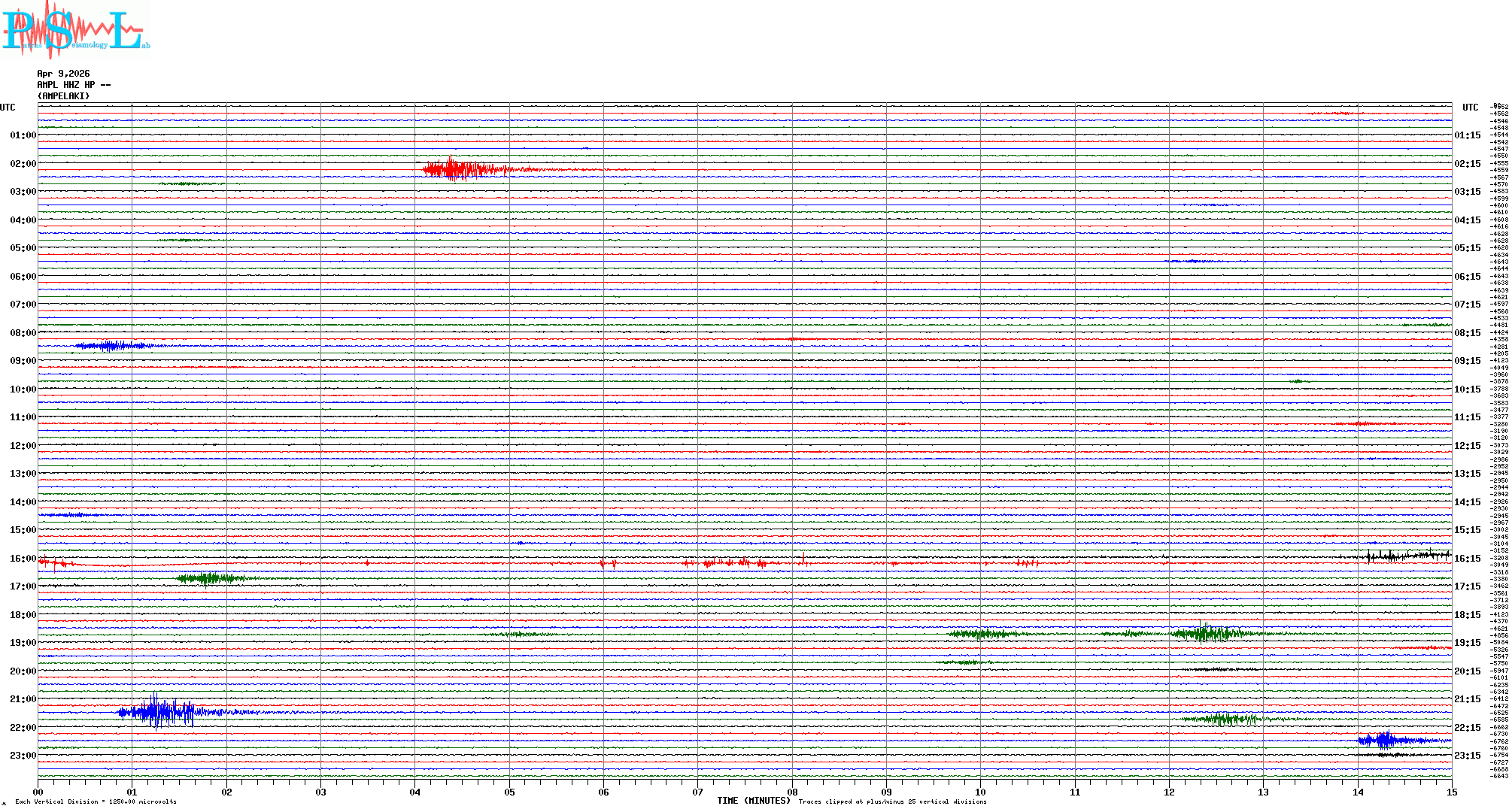Click the 16:00 left hour label

point(23,559)
